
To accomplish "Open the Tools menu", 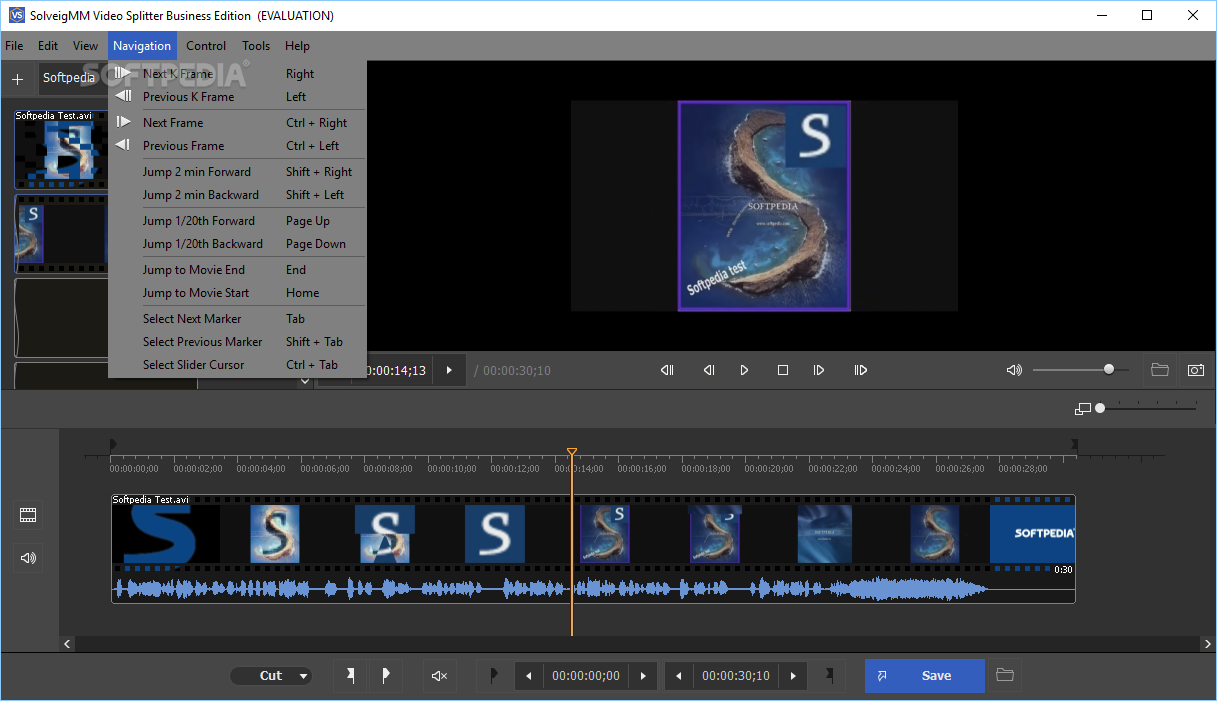I will click(x=256, y=46).
